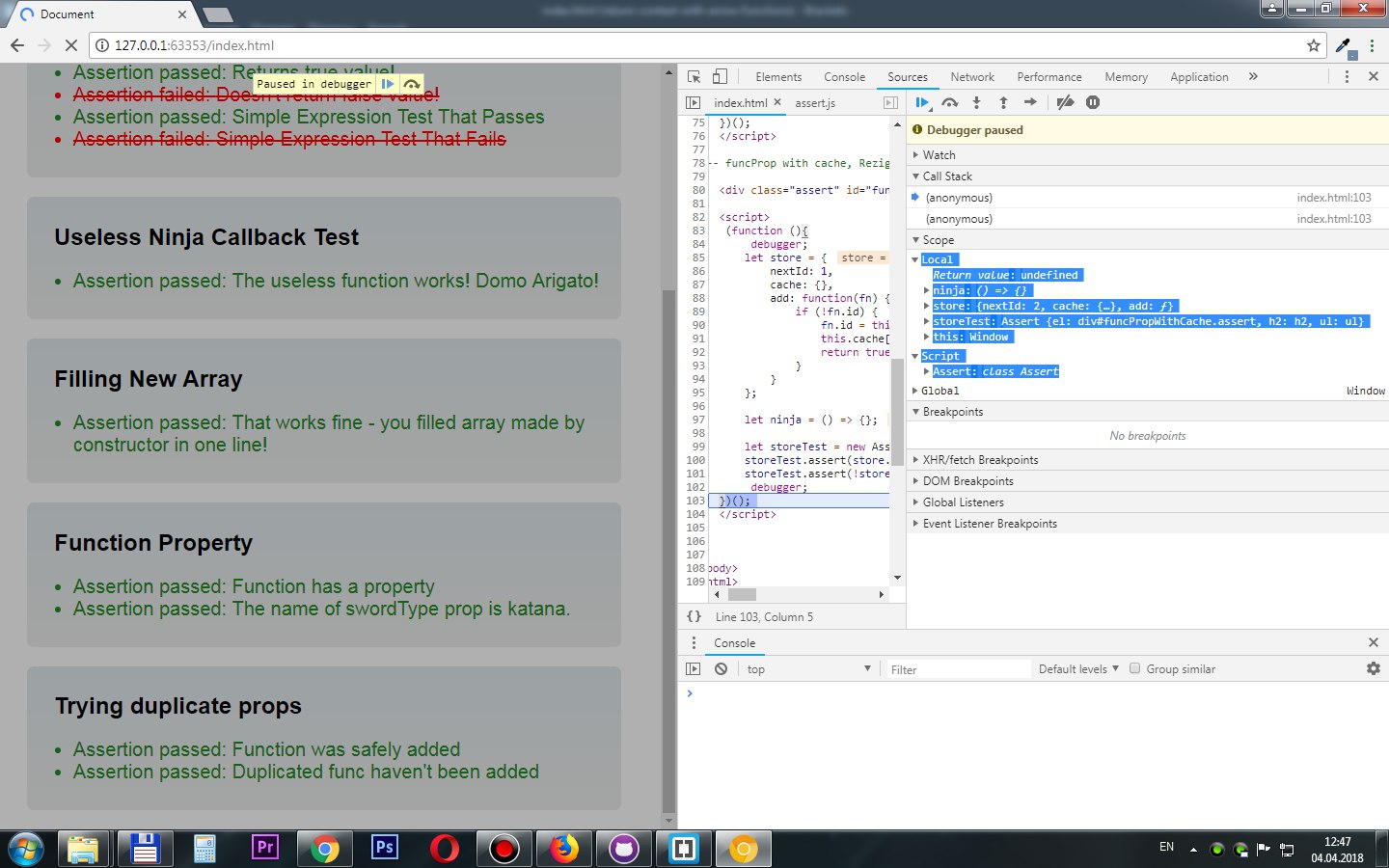
Task: Open Premiere Pro from the taskbar
Action: [264, 849]
